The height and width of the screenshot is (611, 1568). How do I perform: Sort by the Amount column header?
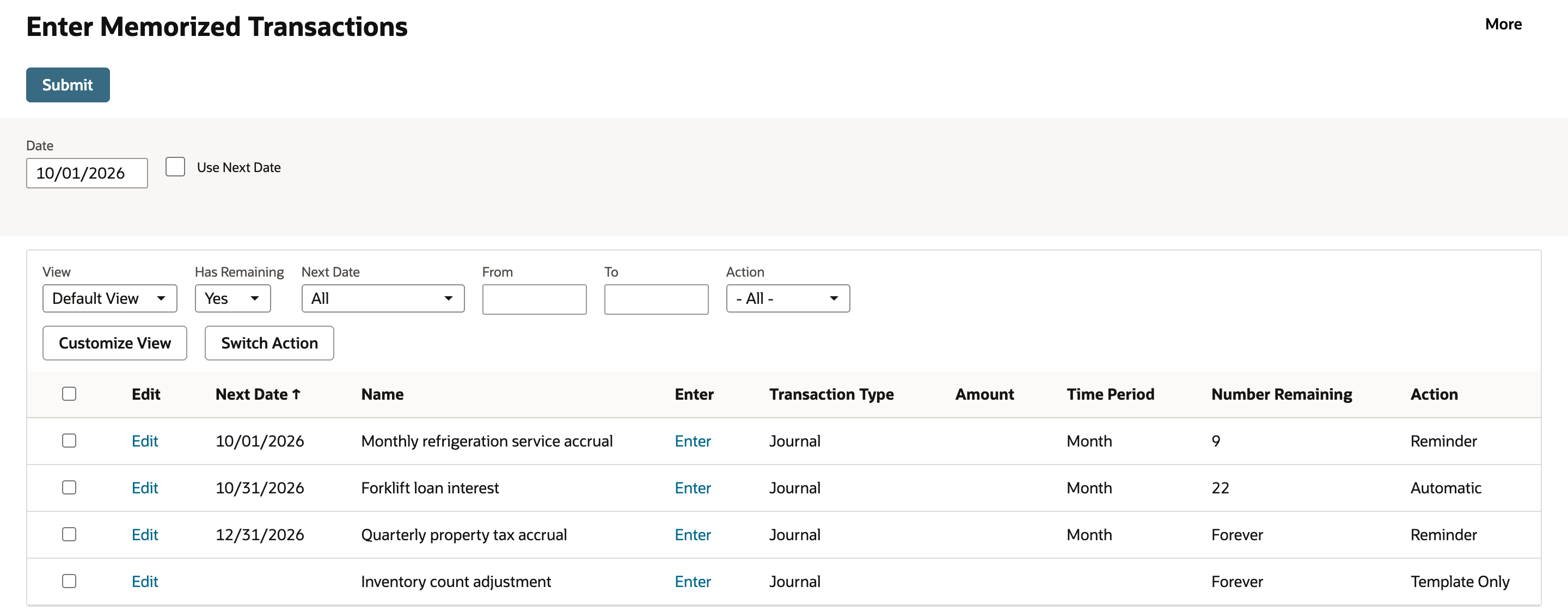pos(984,394)
